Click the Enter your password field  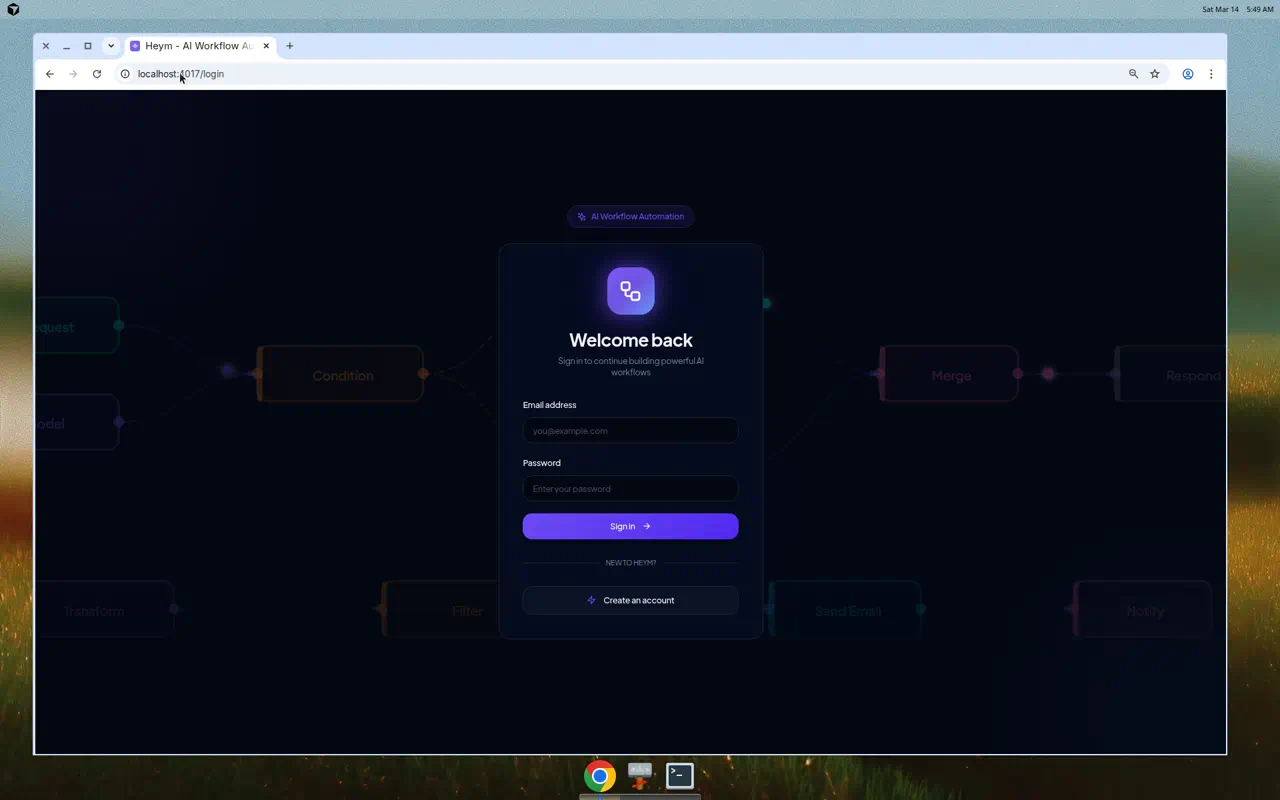coord(630,488)
